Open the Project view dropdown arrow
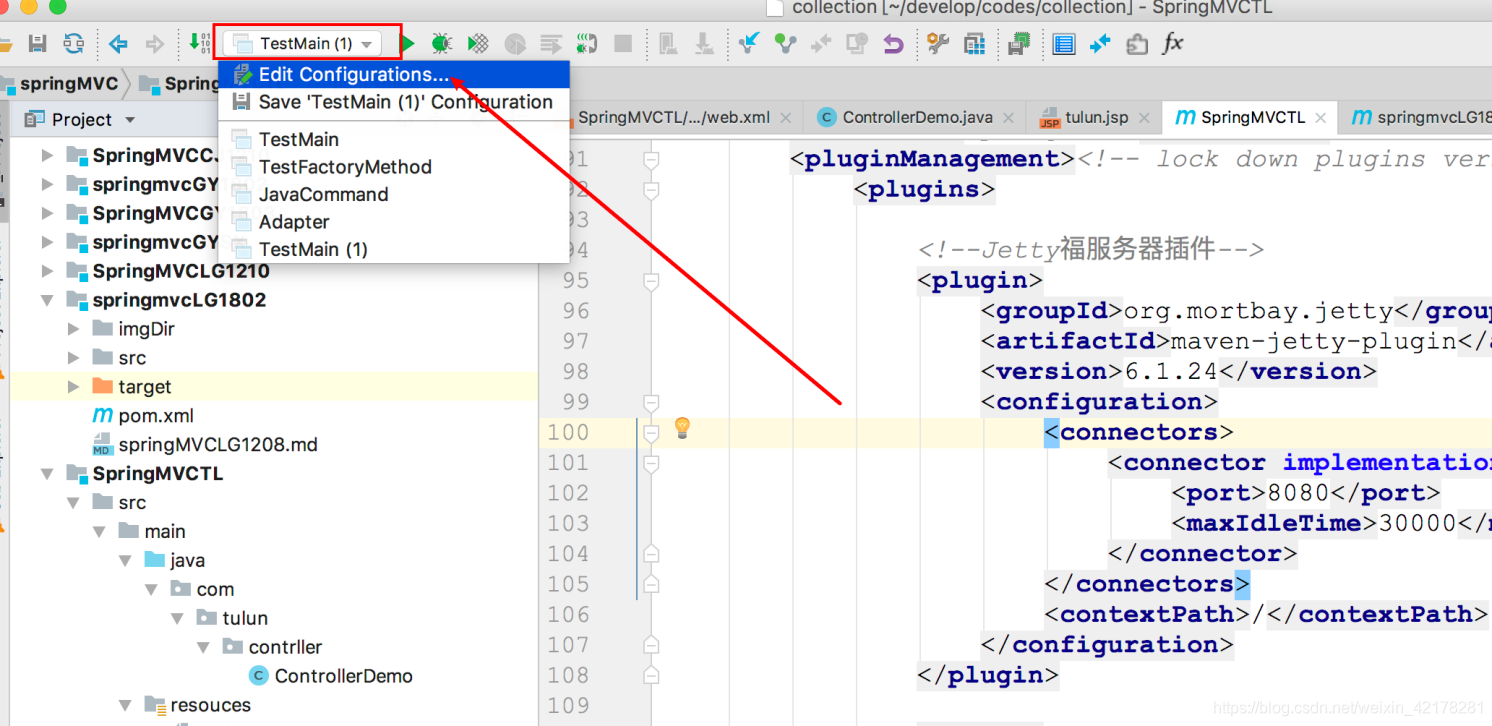This screenshot has height=726, width=1492. (130, 120)
